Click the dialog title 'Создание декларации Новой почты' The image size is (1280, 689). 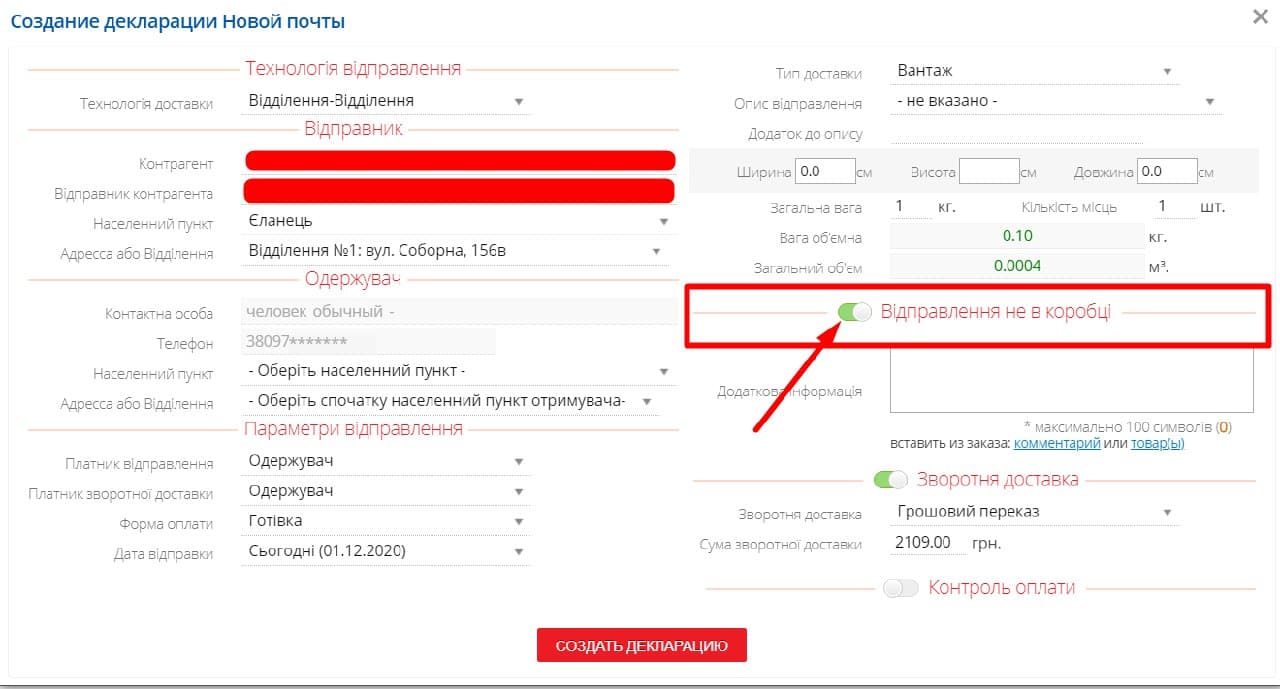point(178,20)
